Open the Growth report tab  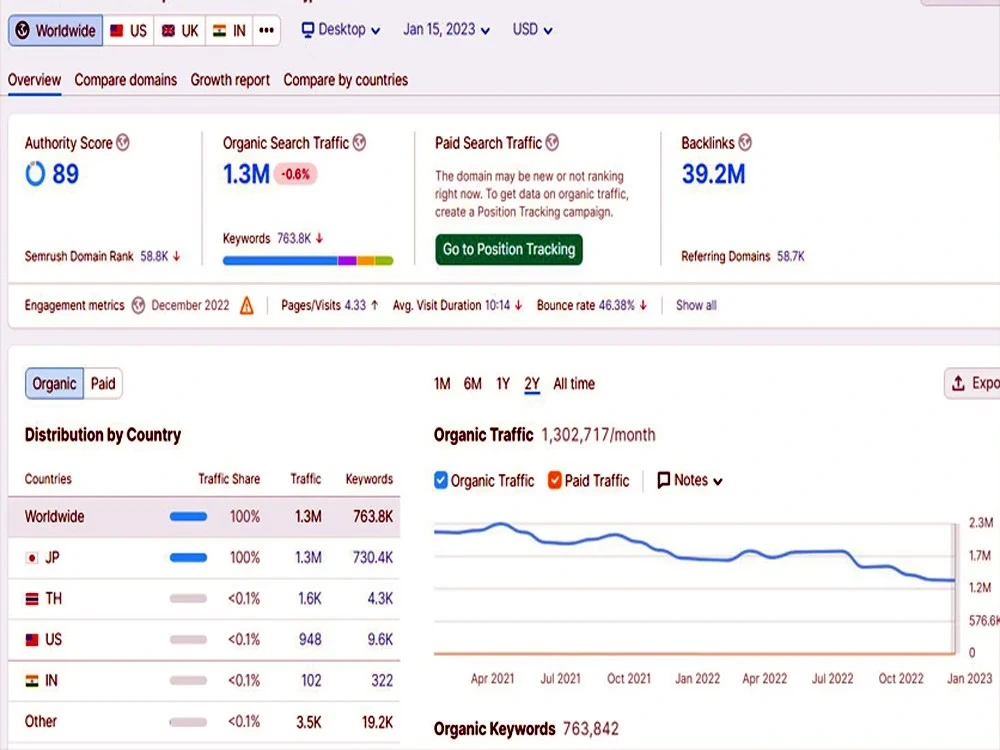(230, 80)
